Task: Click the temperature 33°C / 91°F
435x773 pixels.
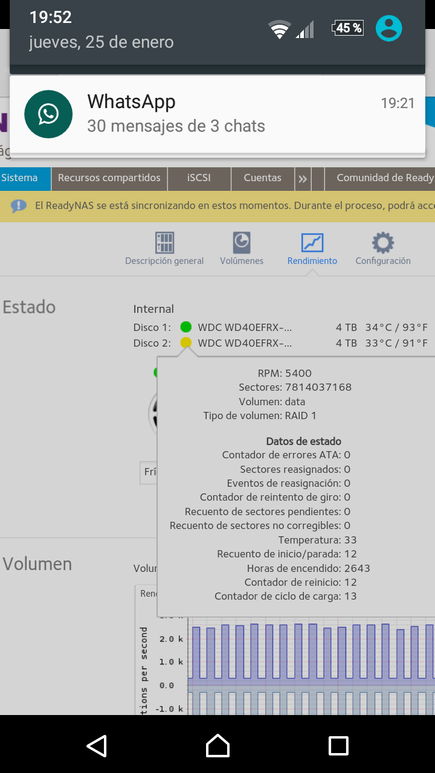Action: tap(397, 343)
